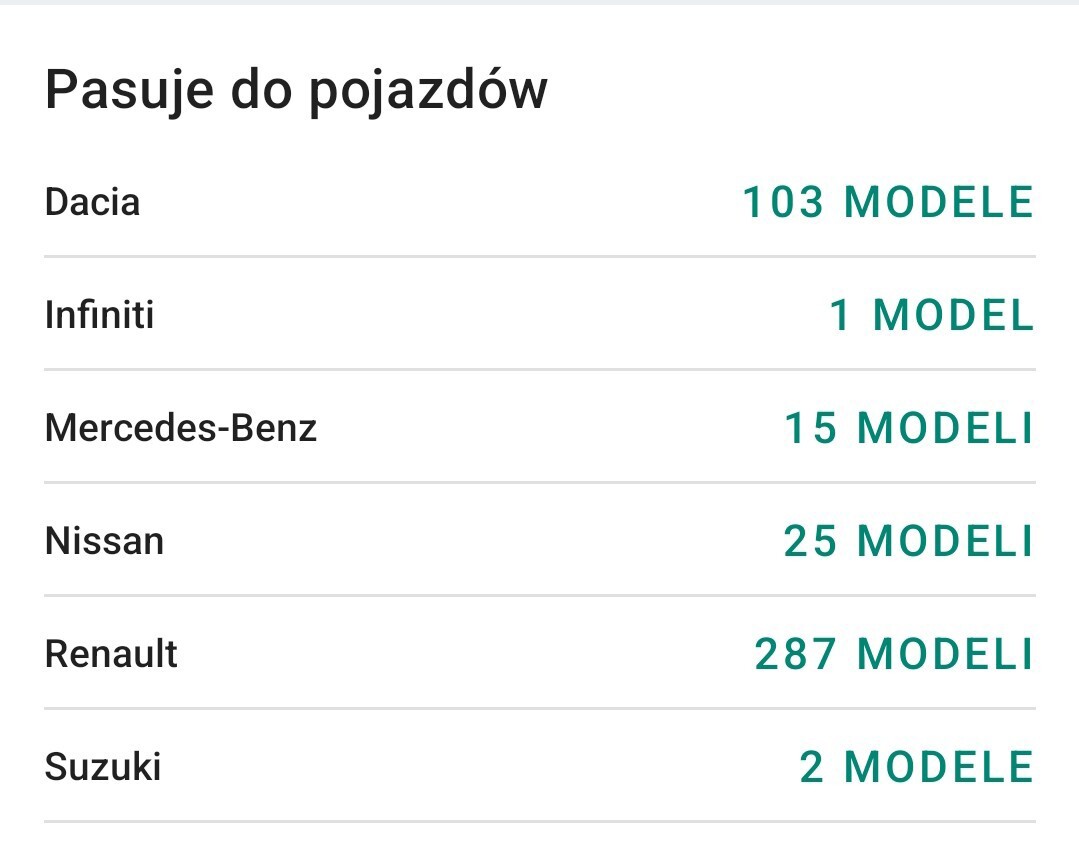Click the separator beneath Mercedes-Benz row
1079x852 pixels.
point(540,483)
